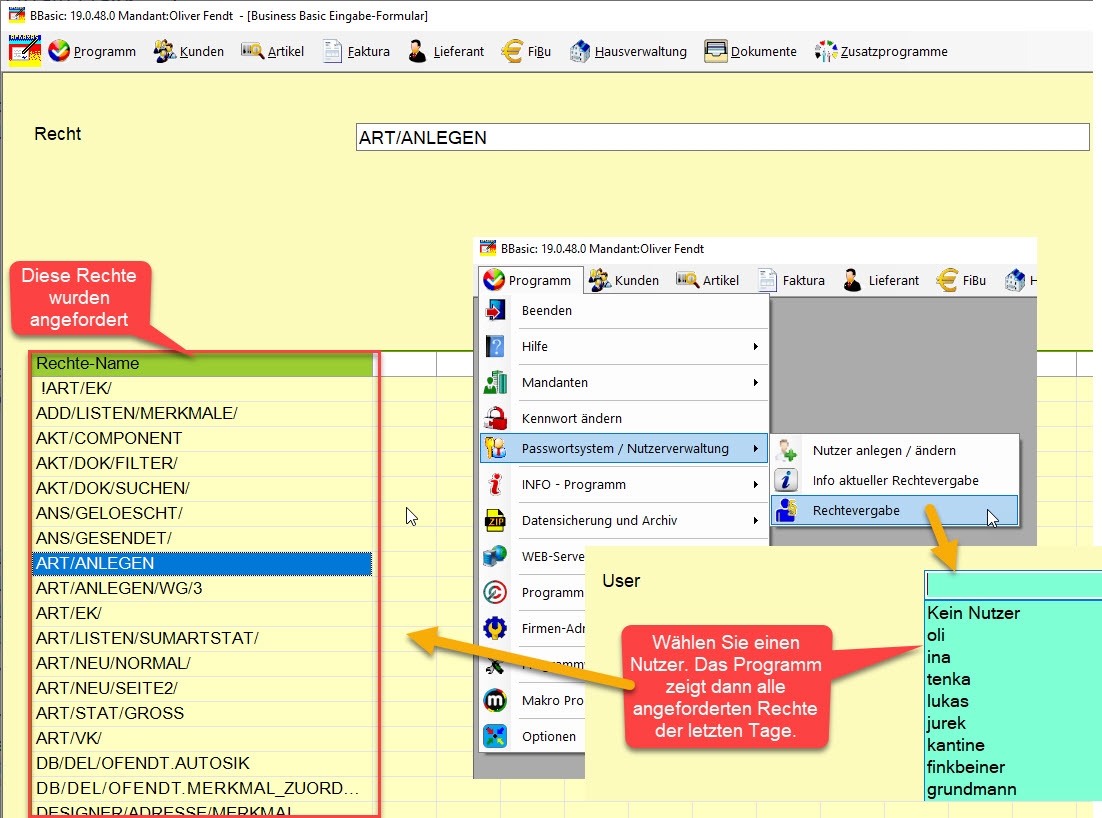The image size is (1102, 818).
Task: Select the ART/ANLEGEN/WG/3 row
Action: [x=202, y=588]
